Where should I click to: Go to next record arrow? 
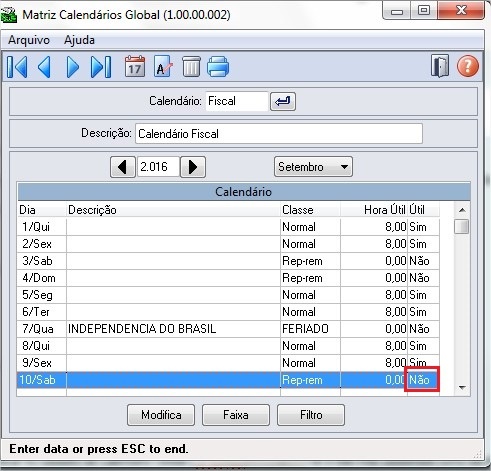(x=73, y=67)
